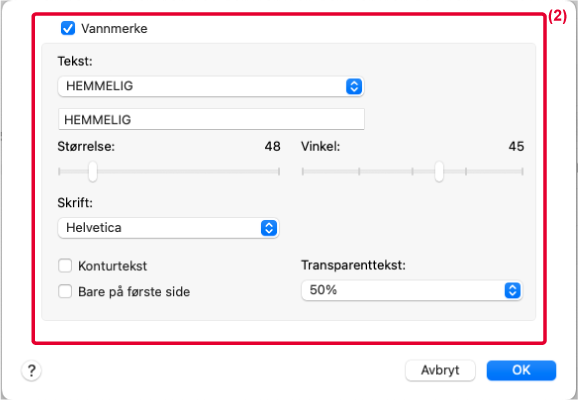Image resolution: width=578 pixels, height=400 pixels.
Task: Click the Avbryt button
Action: tap(440, 370)
